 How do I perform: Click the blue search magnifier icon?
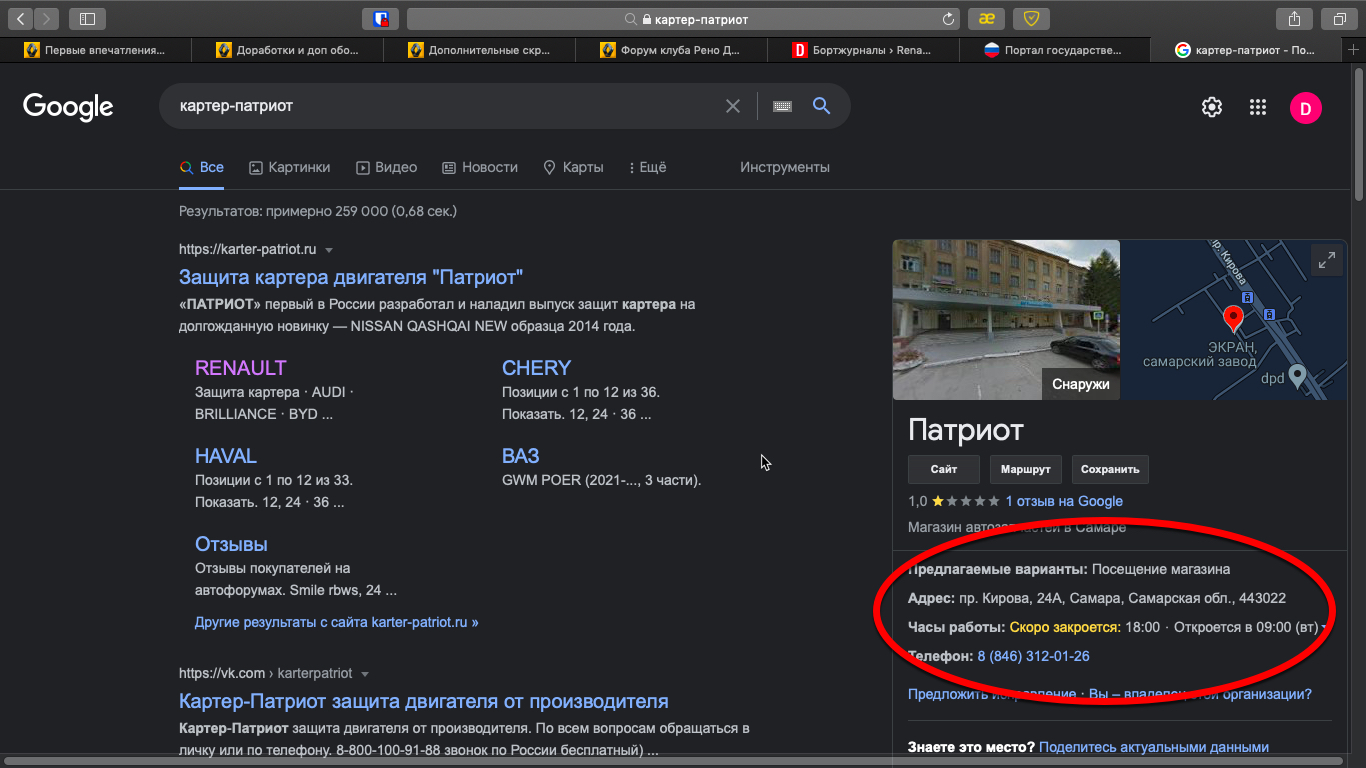tap(822, 106)
